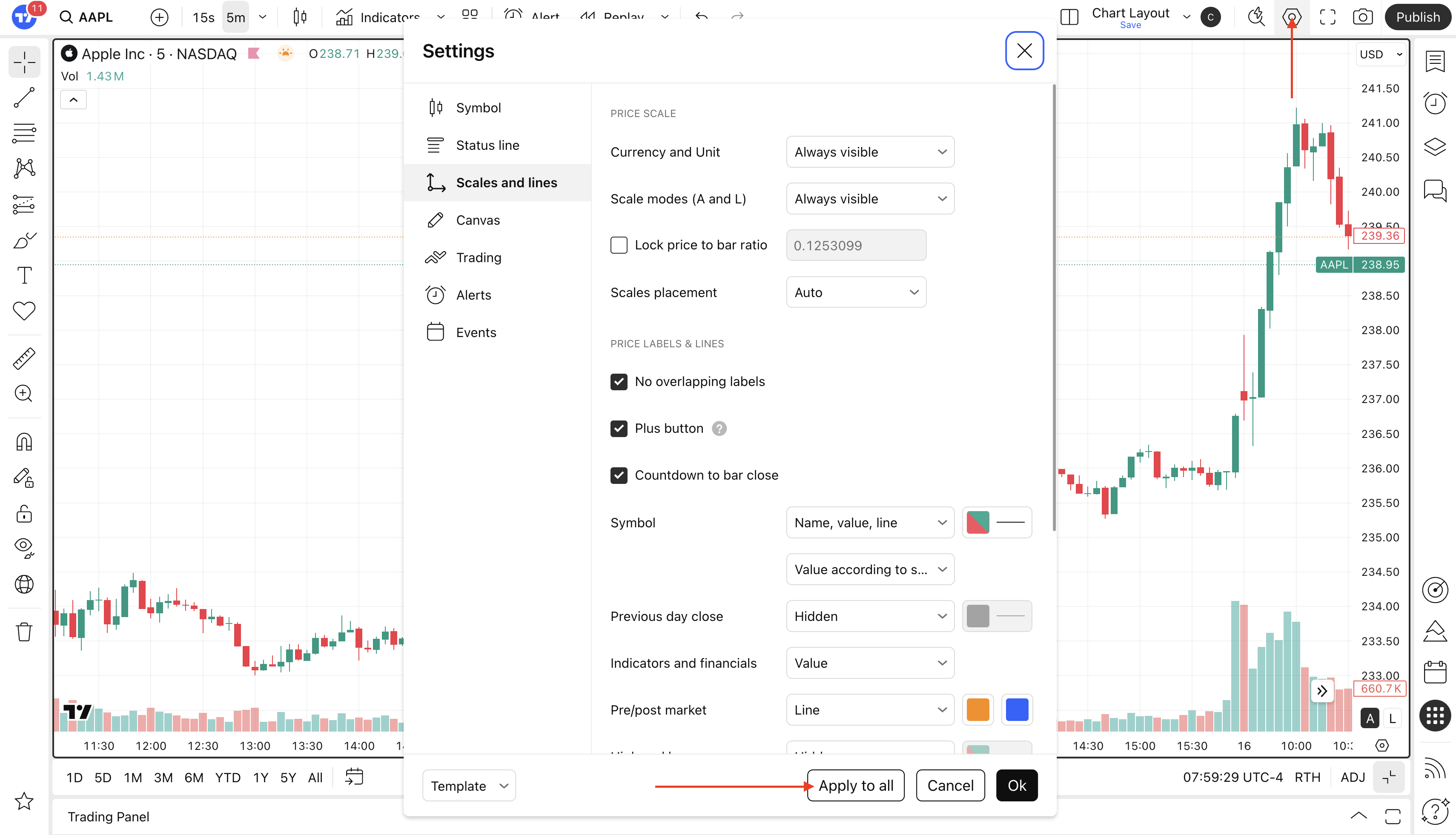Select the trend line drawing tool
Image resolution: width=1456 pixels, height=835 pixels.
pos(24,97)
